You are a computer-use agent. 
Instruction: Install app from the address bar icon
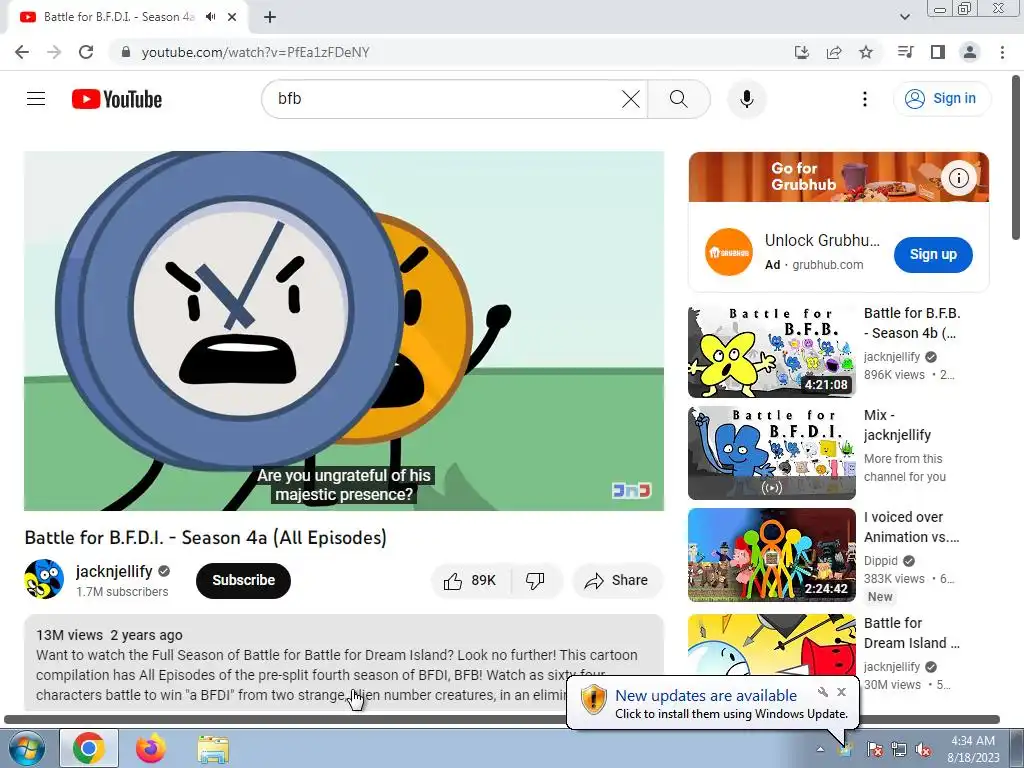[x=801, y=52]
